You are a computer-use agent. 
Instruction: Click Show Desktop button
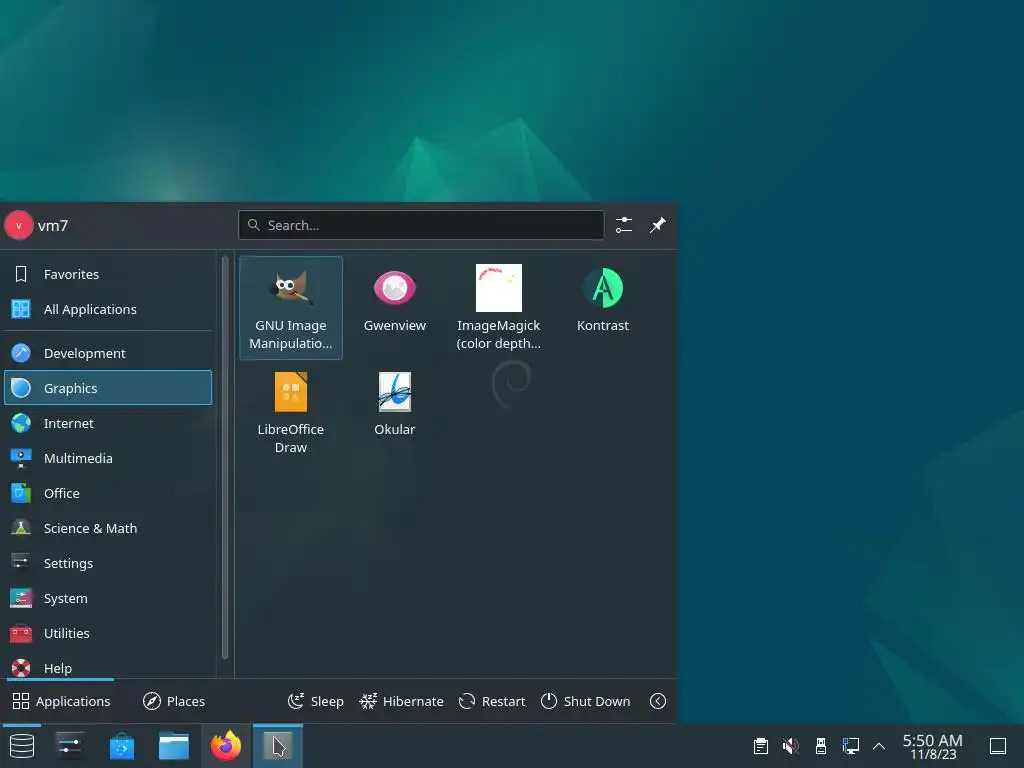click(x=998, y=746)
